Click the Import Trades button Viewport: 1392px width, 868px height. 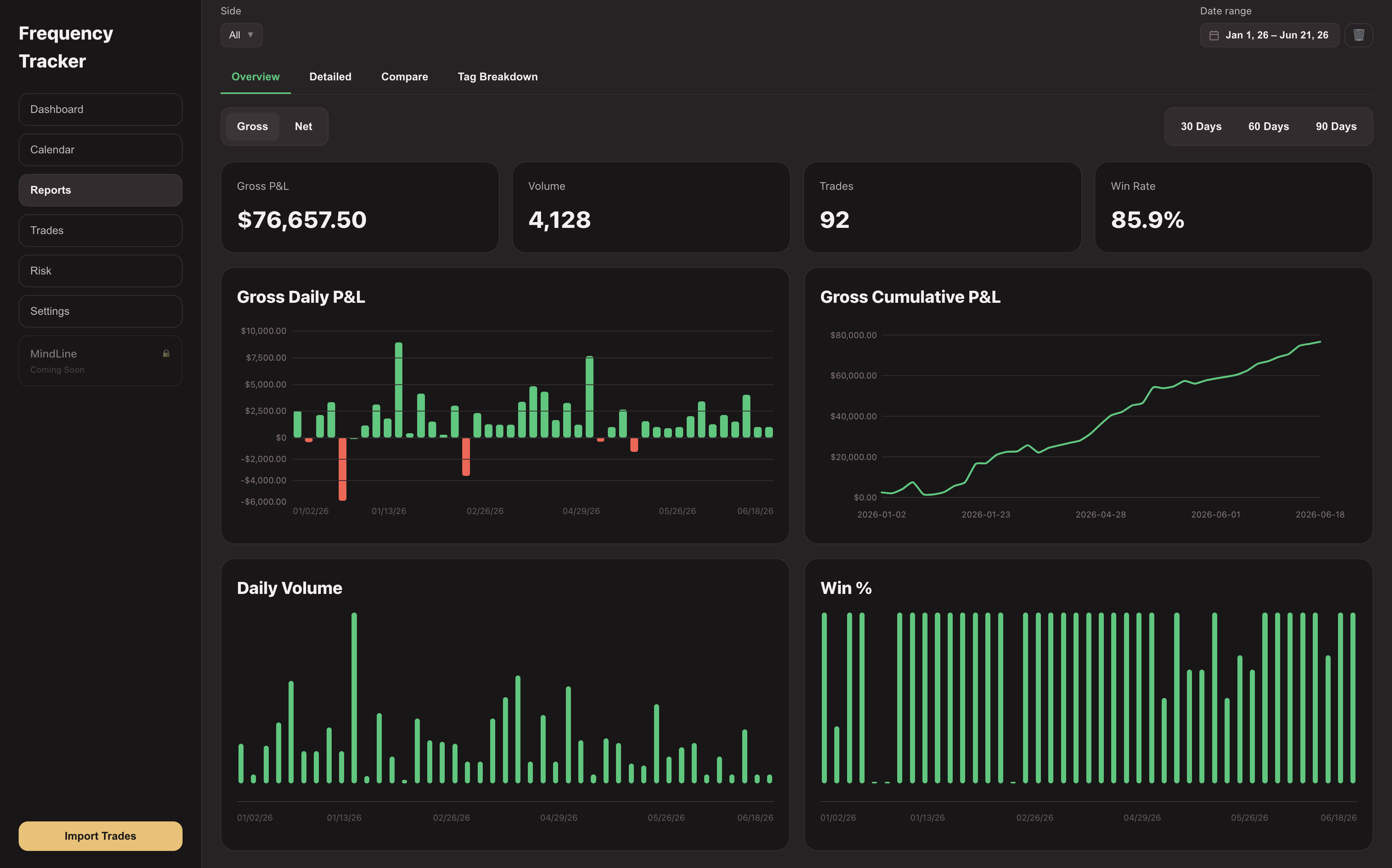[101, 836]
